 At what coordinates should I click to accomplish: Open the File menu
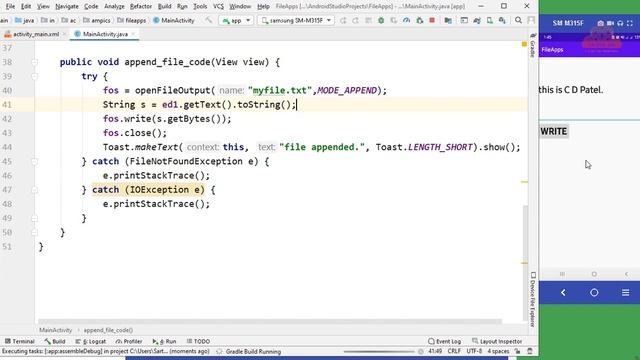tap(10, 7)
